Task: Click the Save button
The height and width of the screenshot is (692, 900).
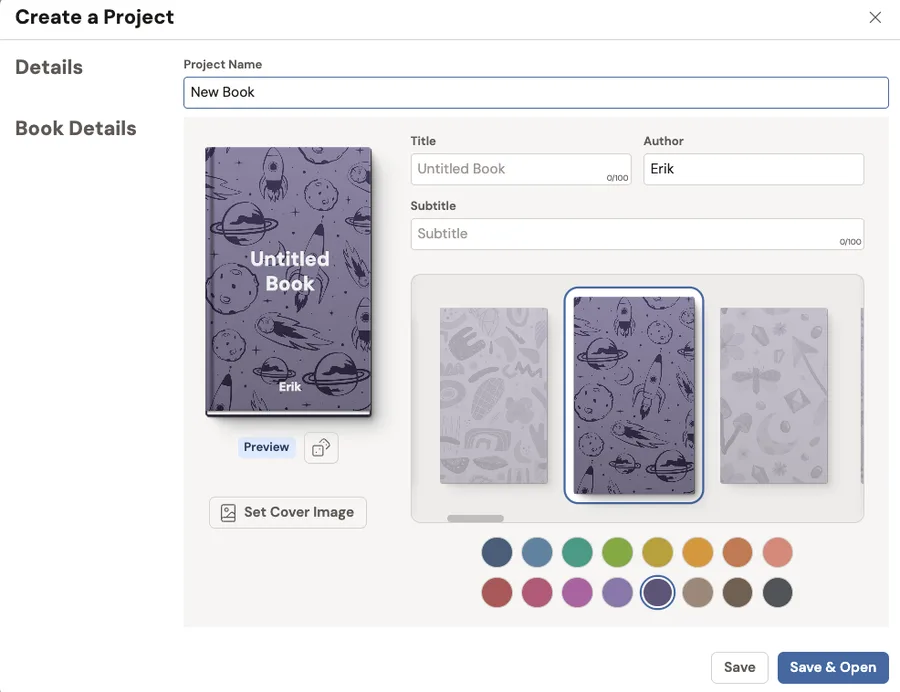Action: (739, 667)
